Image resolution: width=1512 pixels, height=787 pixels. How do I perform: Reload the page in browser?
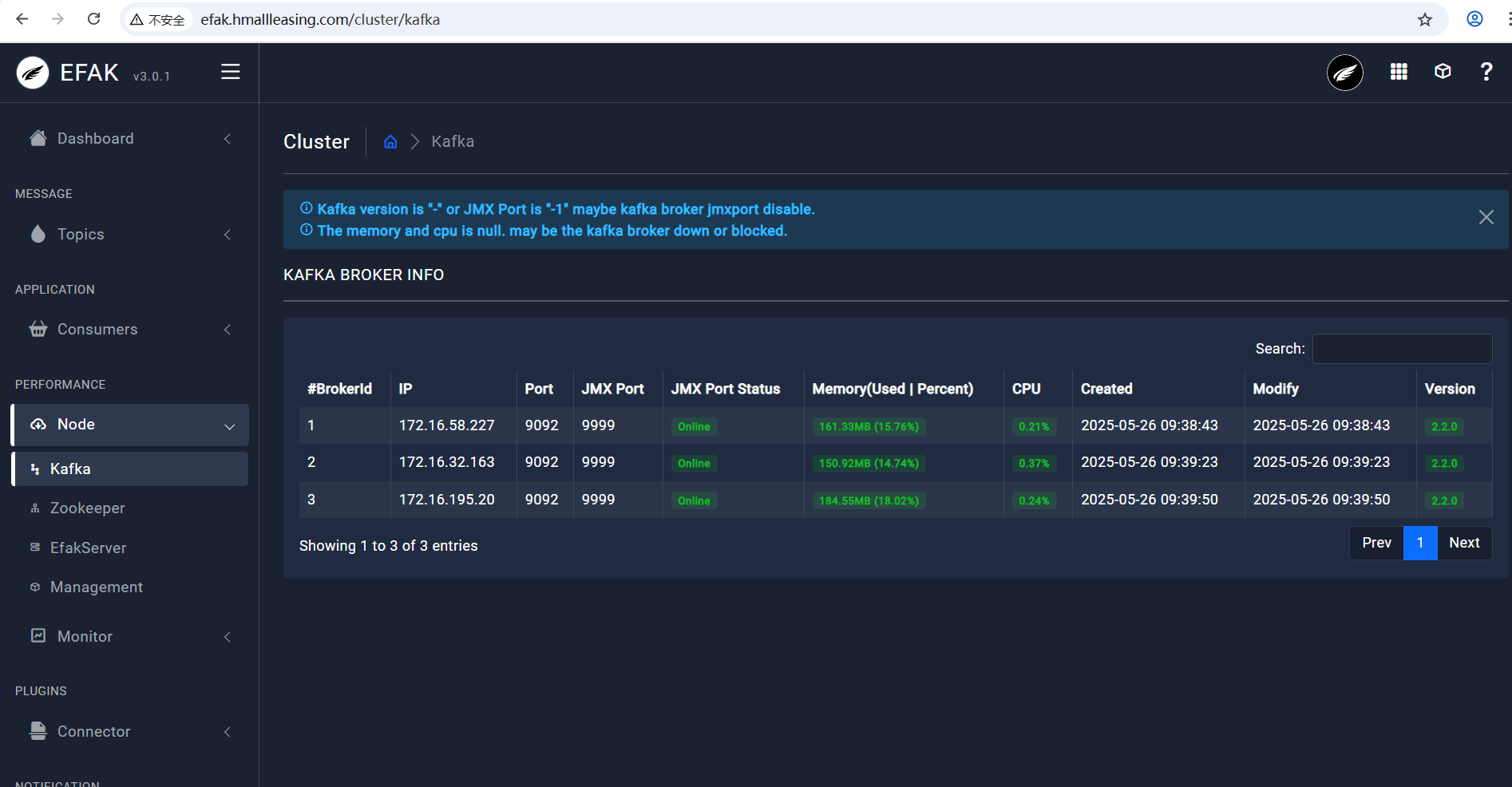pos(94,19)
